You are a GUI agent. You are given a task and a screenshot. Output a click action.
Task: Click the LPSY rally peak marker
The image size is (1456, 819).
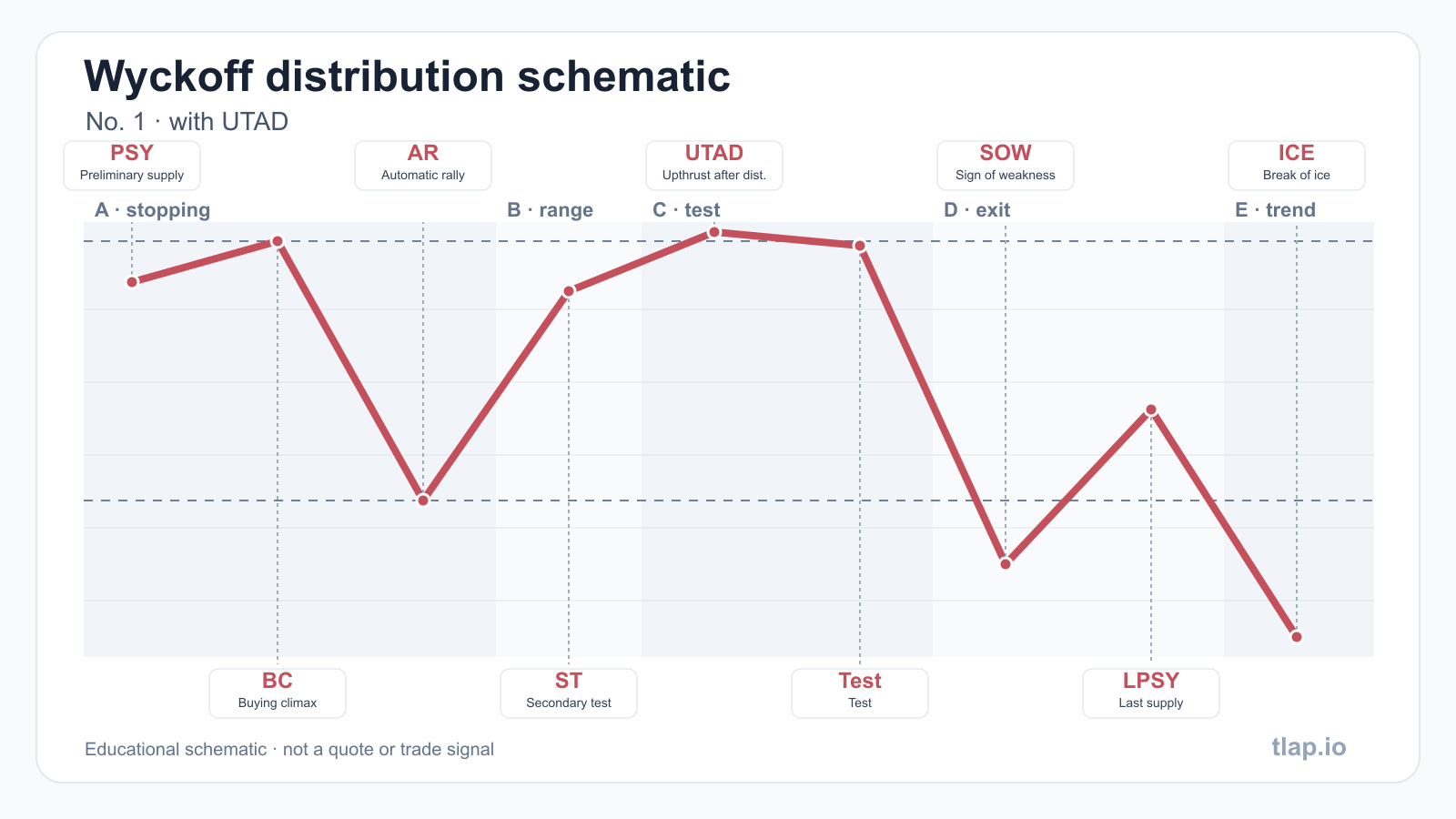1151,409
